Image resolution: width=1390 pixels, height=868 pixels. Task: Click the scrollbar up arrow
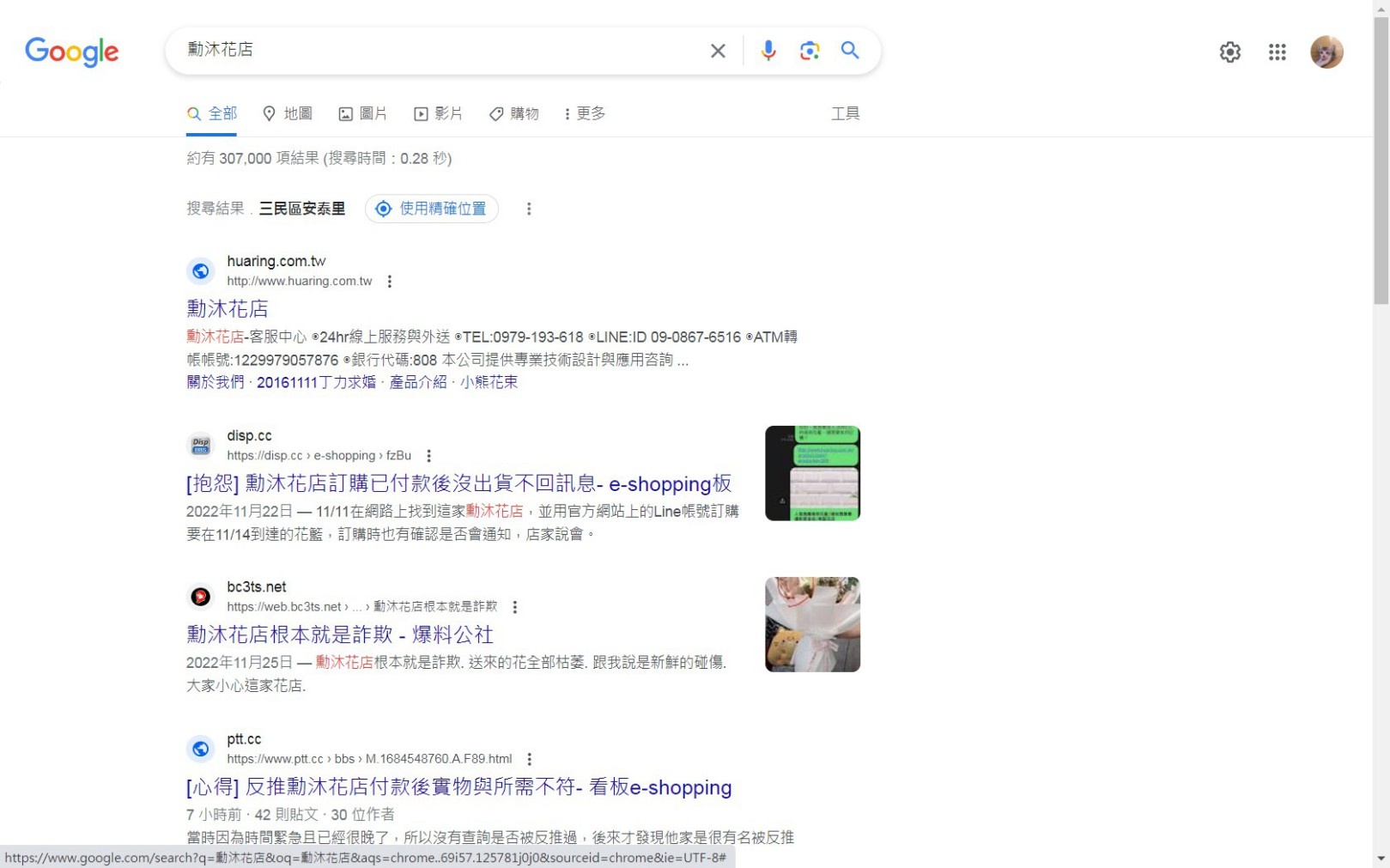tap(1381, 8)
